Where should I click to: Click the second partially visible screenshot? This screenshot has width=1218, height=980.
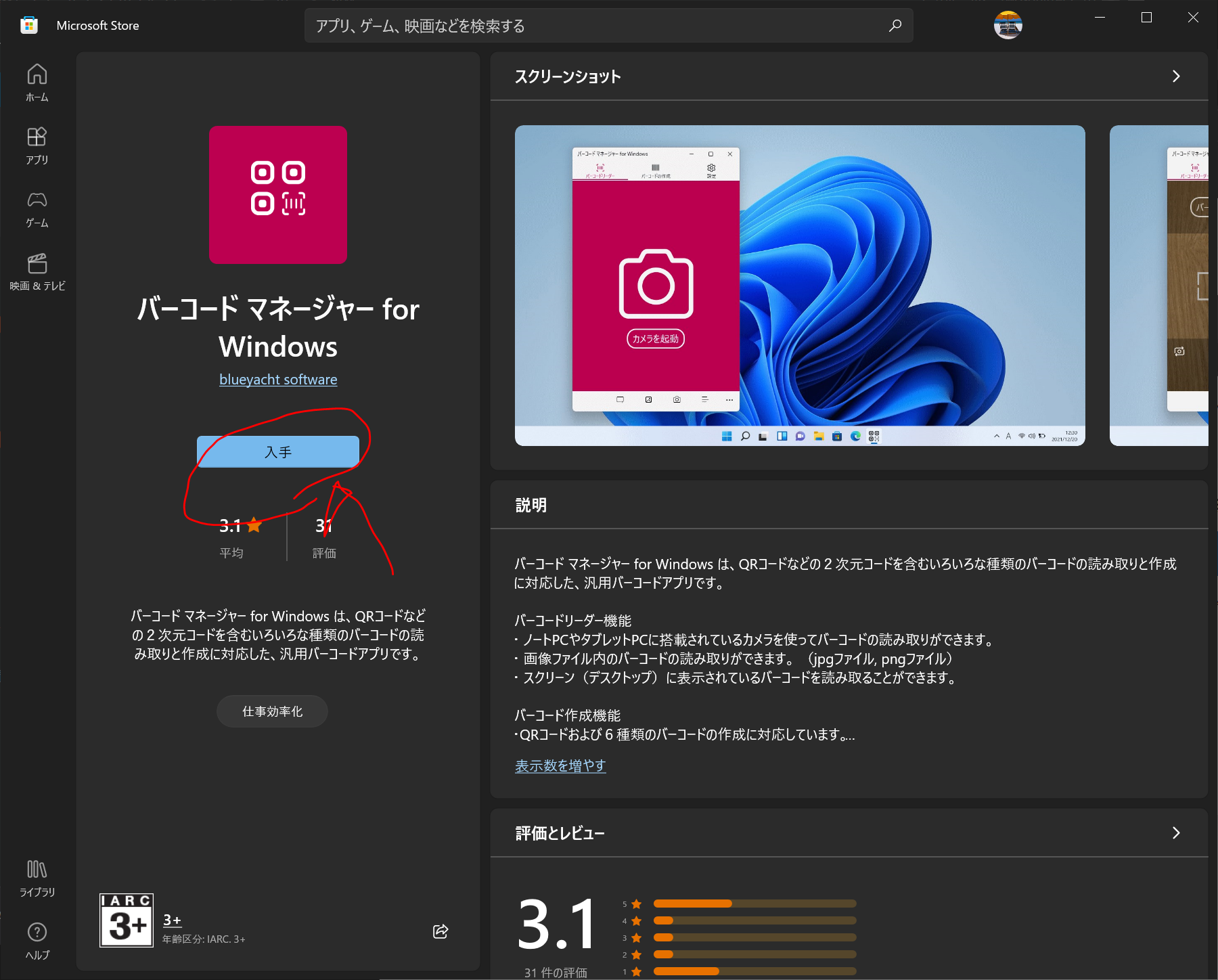pyautogui.click(x=1160, y=285)
